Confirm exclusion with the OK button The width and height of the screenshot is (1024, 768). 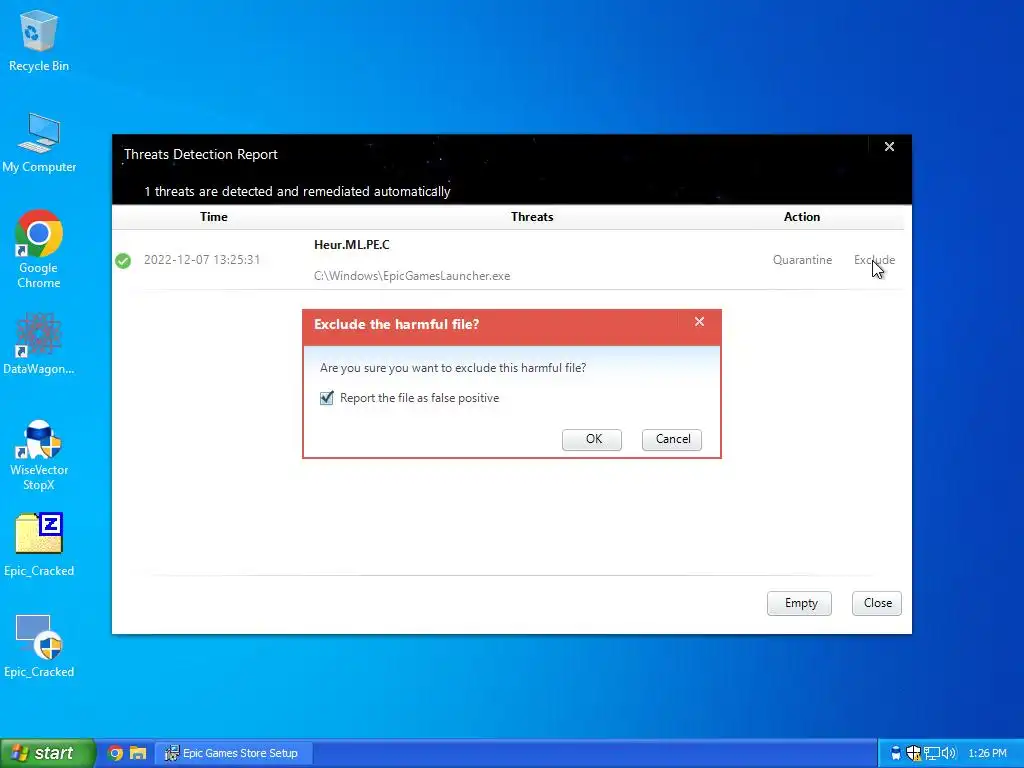point(592,440)
